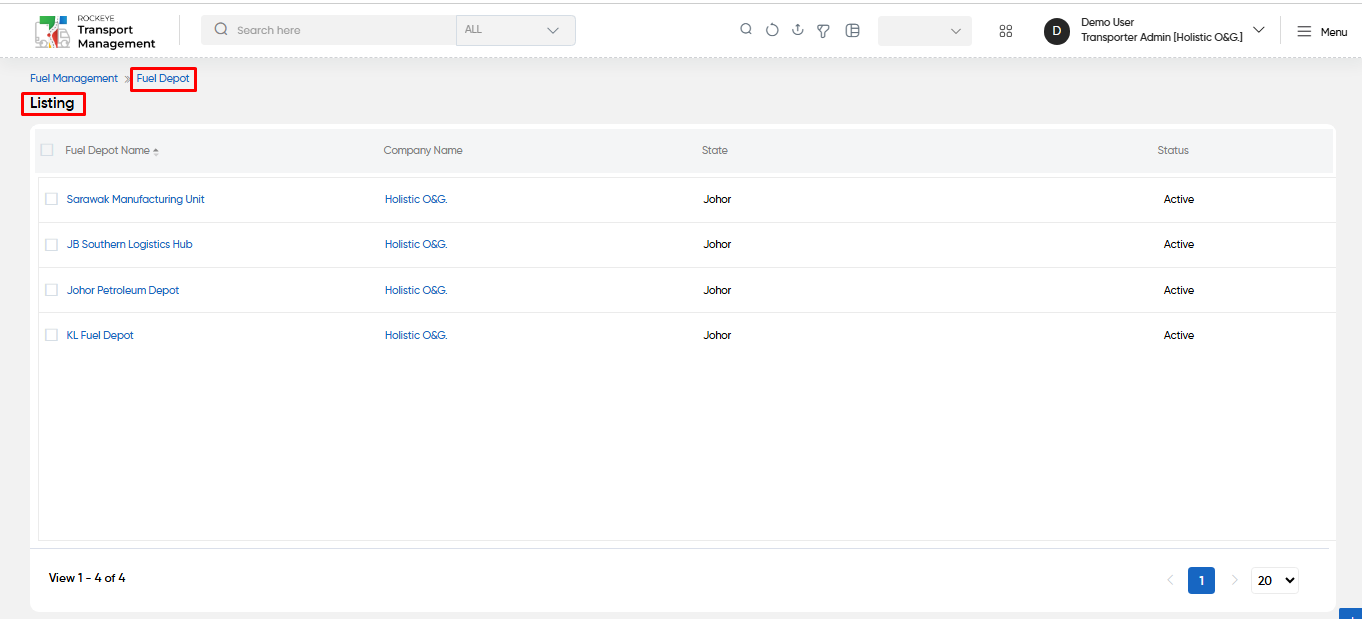Change page size from 20 dropdown

1275,580
